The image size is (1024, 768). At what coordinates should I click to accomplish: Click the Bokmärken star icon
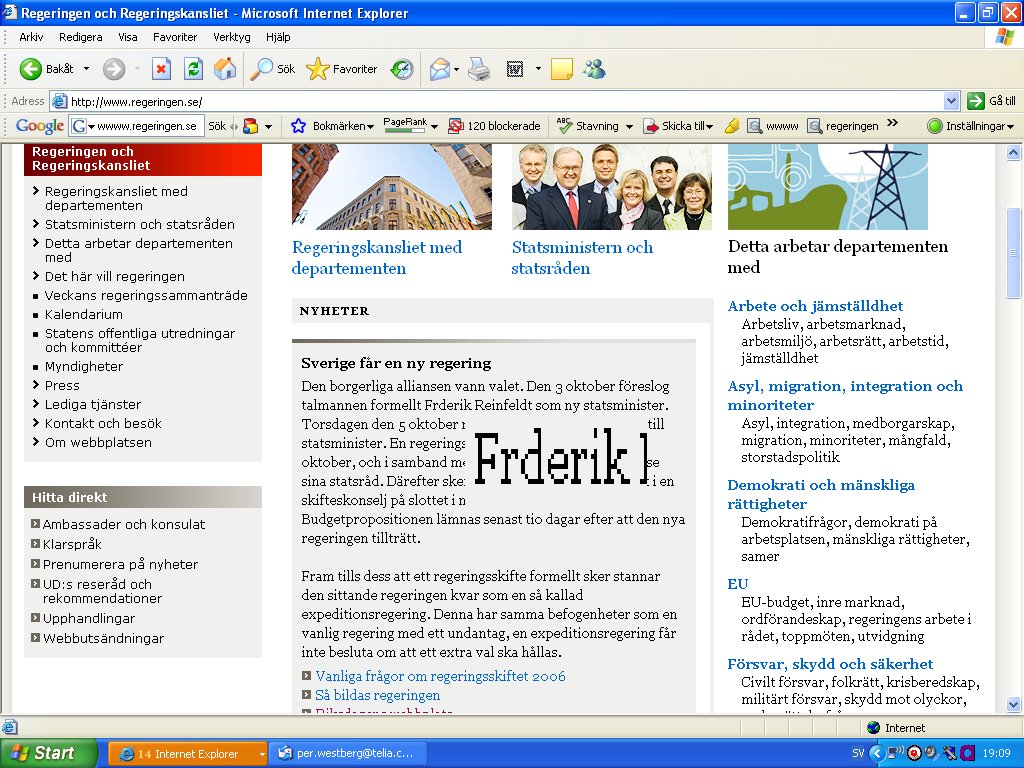[298, 126]
